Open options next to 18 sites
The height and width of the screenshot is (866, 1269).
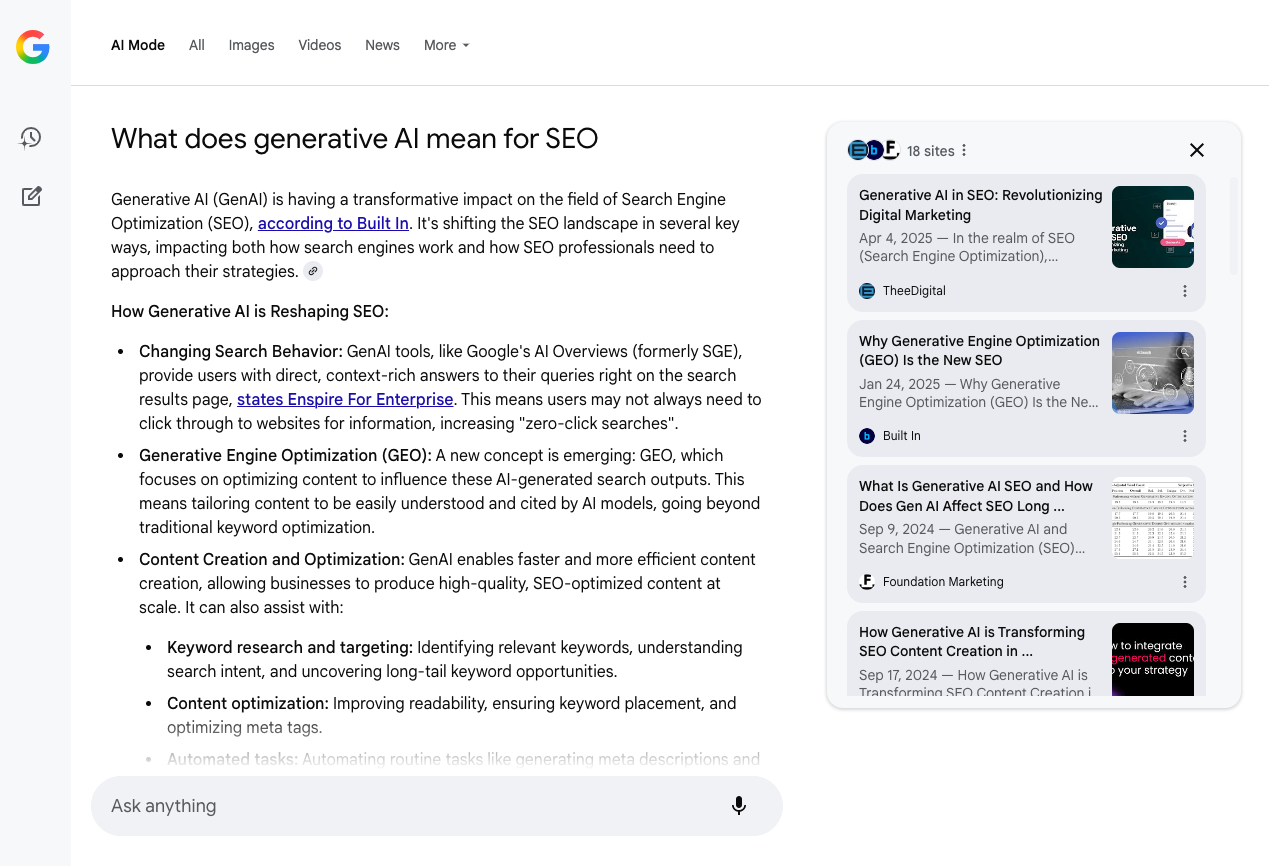(x=964, y=151)
